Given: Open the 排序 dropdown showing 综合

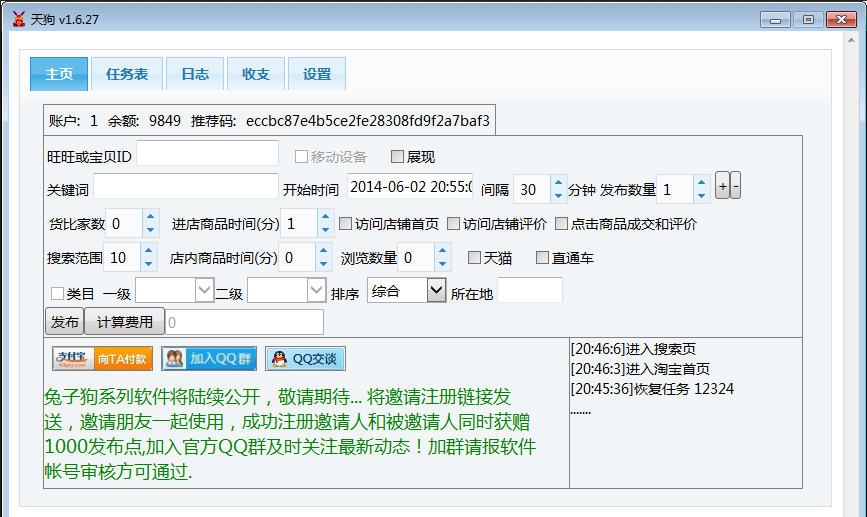Looking at the screenshot, I should pyautogui.click(x=436, y=290).
